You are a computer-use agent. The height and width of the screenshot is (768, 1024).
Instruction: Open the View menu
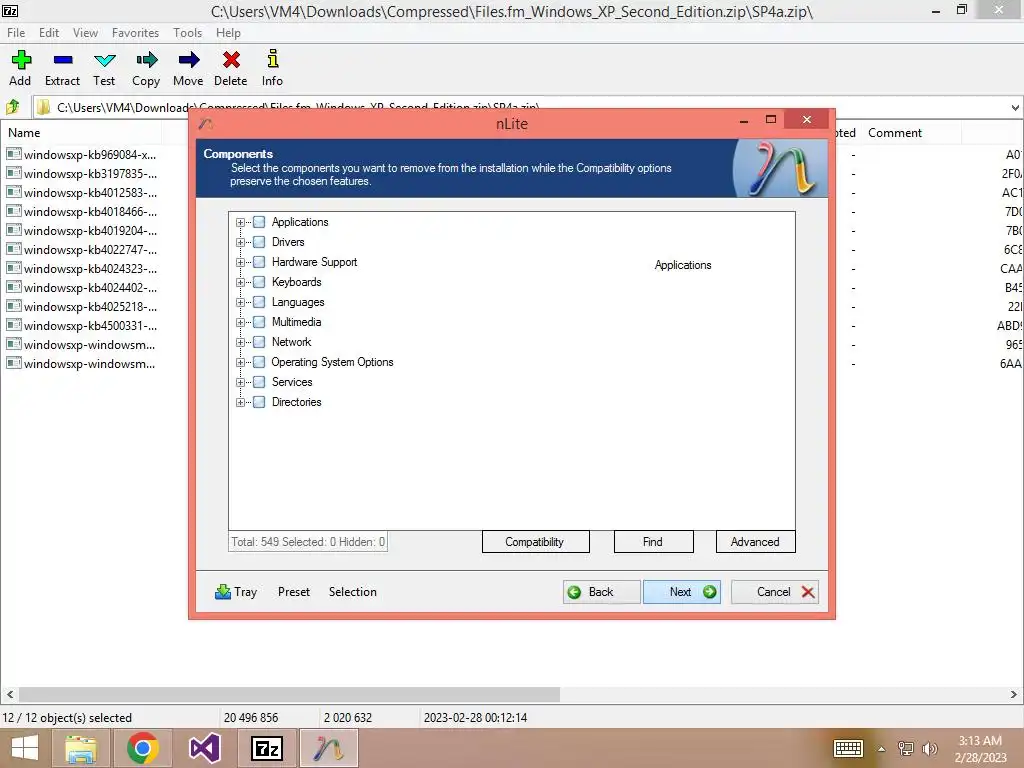(85, 33)
